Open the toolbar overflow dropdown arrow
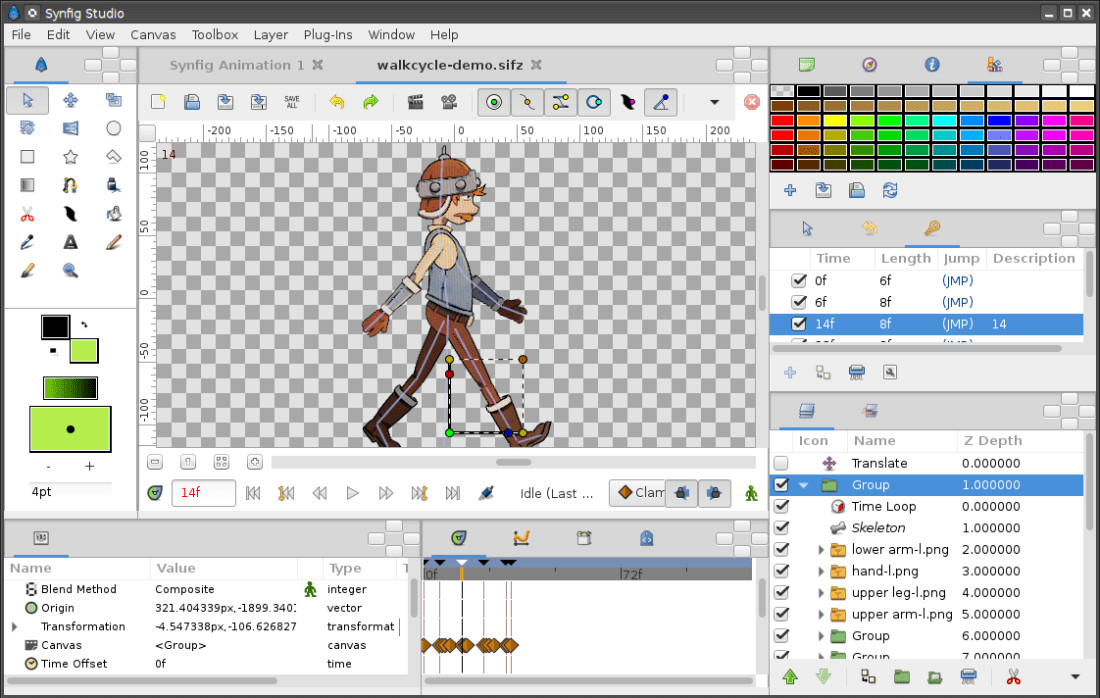1100x698 pixels. coord(714,102)
